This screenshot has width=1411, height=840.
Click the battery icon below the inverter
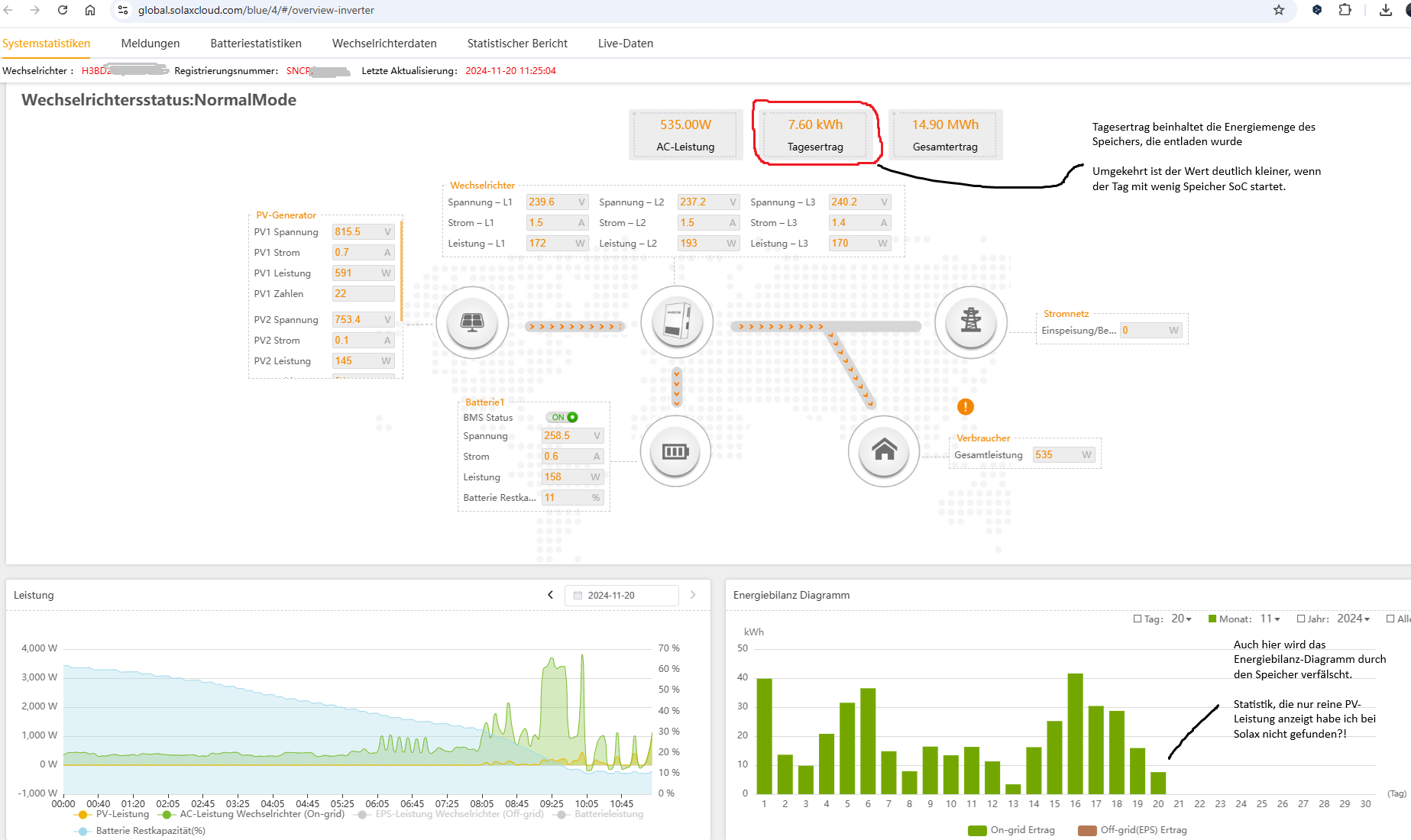coord(675,451)
